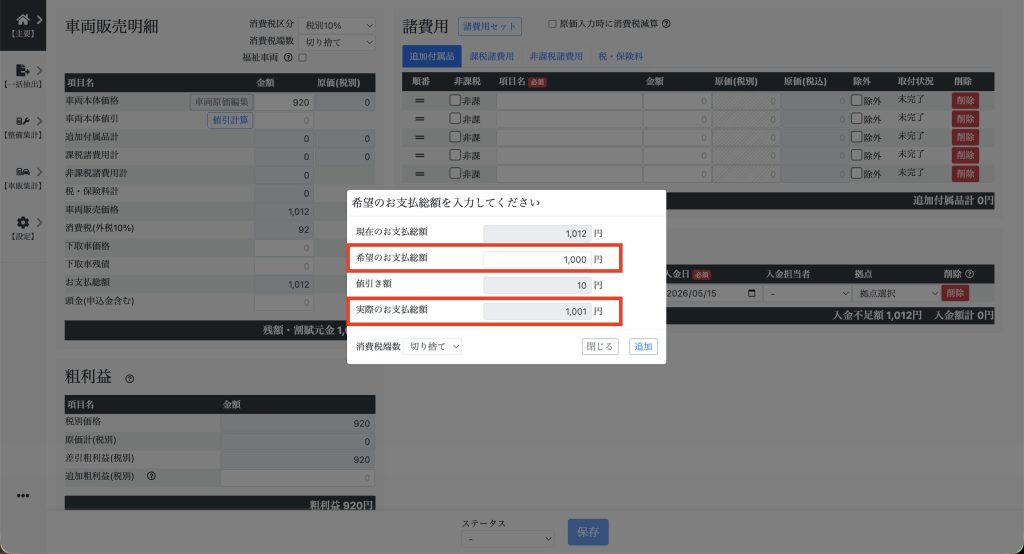The image size is (1024, 554).
Task: Open the batch export sidebar icon
Action: click(x=23, y=71)
